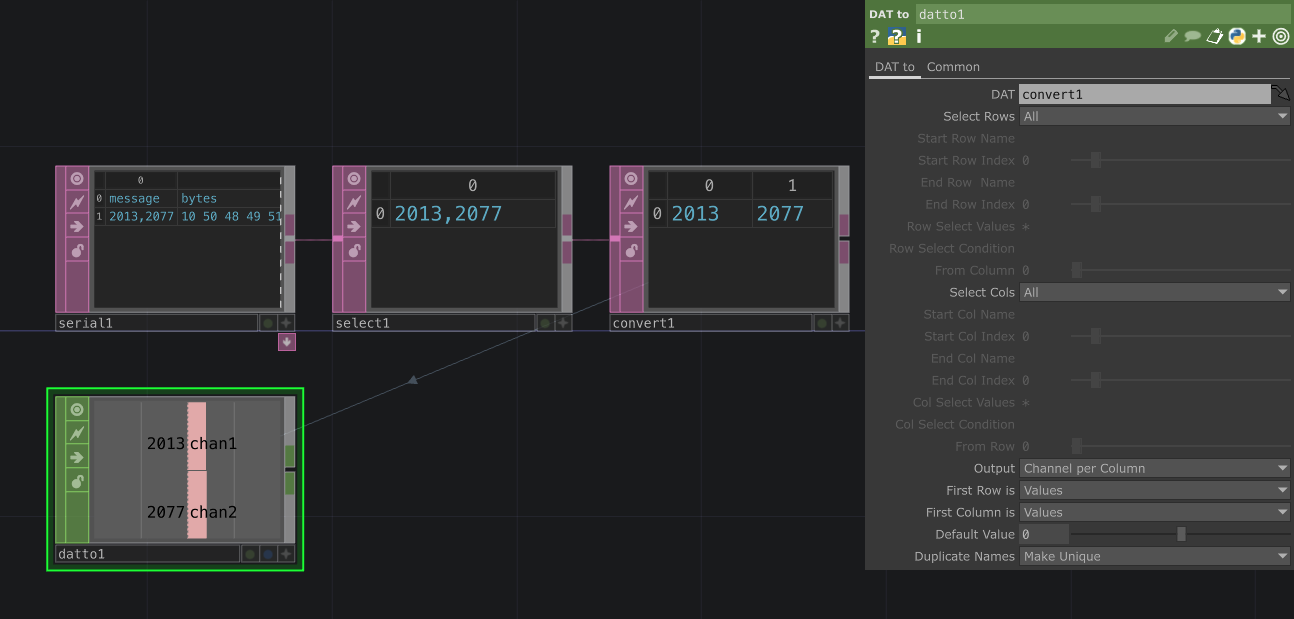Screen dimensions: 1294x619
Task: Open operator help question mark icon
Action: (875, 37)
